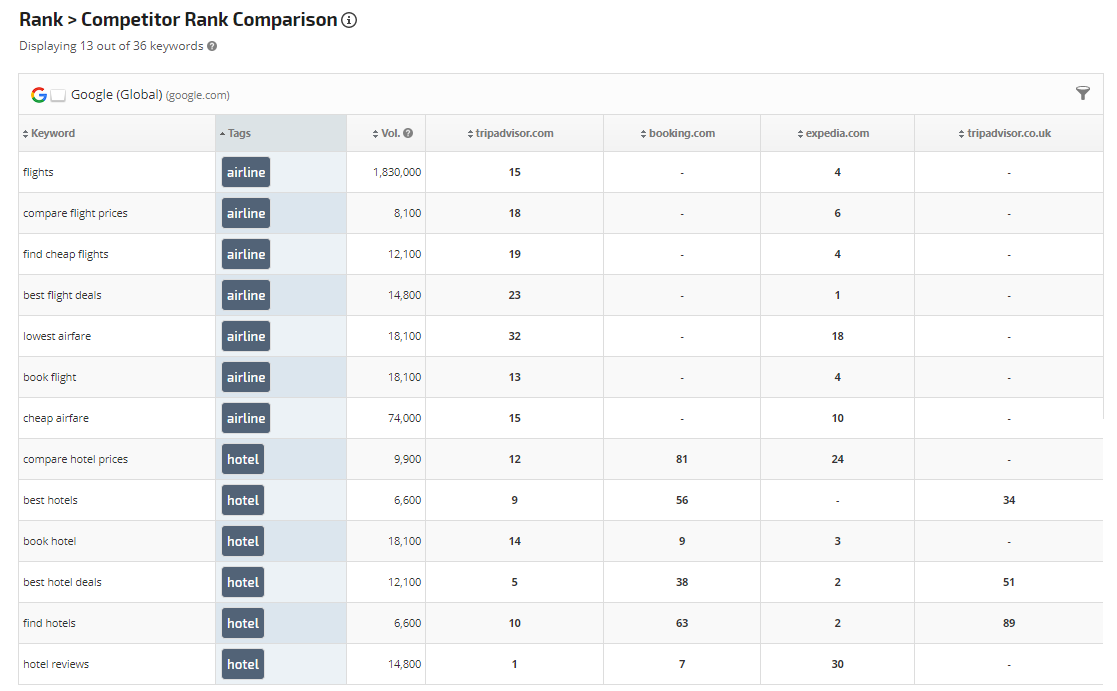Click airline tag for book flight
Image resolution: width=1117 pixels, height=691 pixels.
pos(246,378)
